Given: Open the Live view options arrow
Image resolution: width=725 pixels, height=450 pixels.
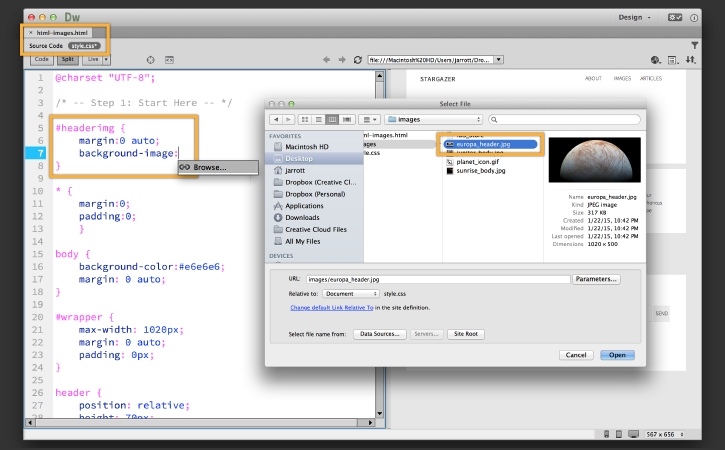Looking at the screenshot, I should pos(106,59).
